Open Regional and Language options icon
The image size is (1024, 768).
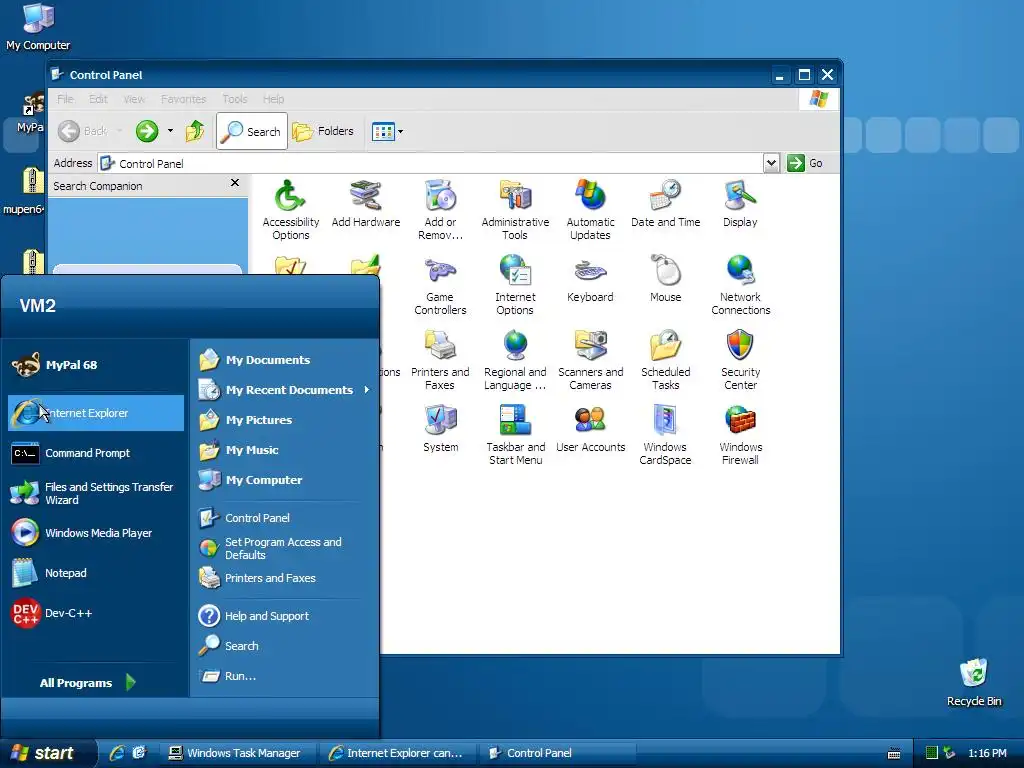click(x=515, y=360)
